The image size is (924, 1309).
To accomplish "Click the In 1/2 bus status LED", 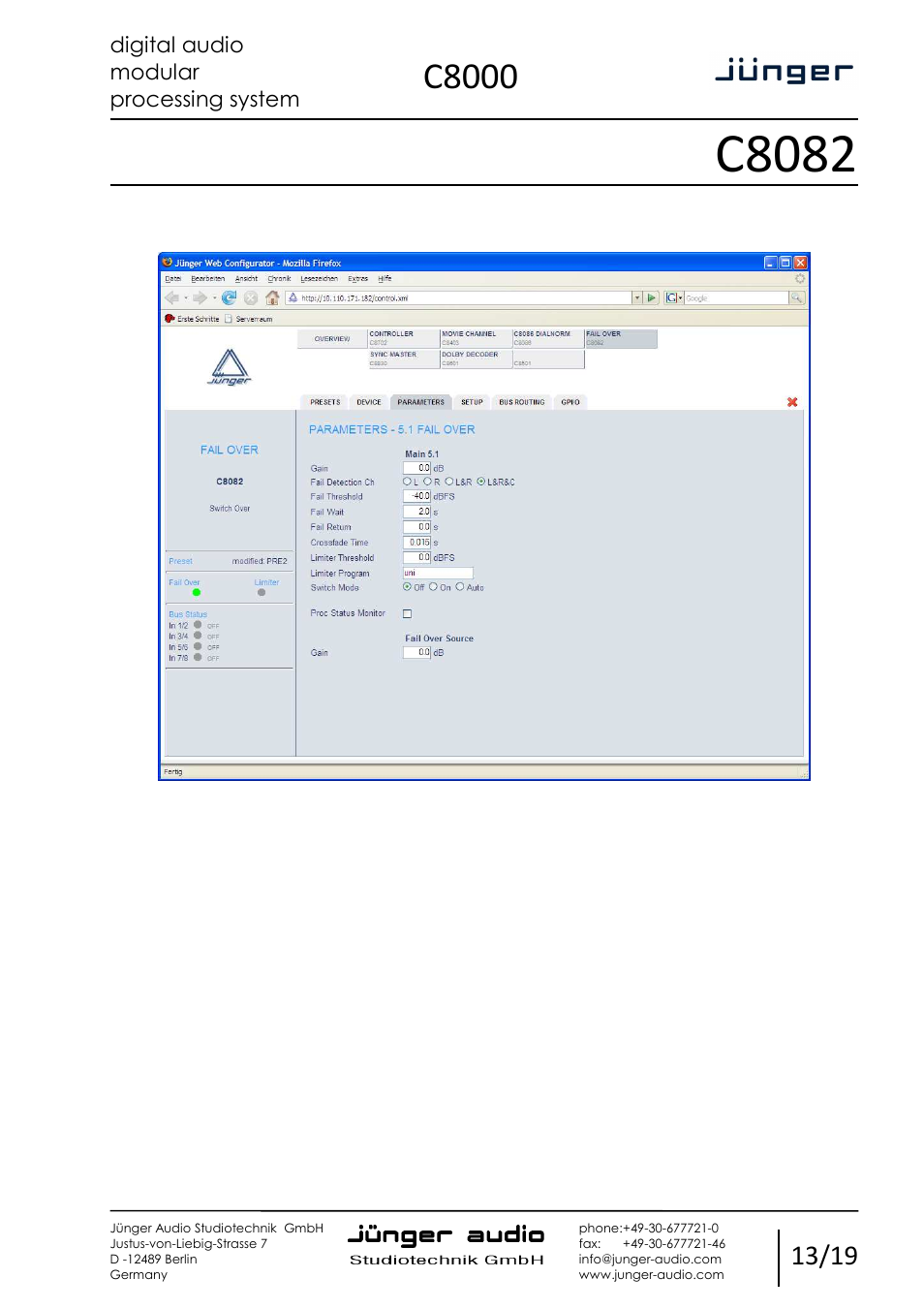I will tap(198, 625).
